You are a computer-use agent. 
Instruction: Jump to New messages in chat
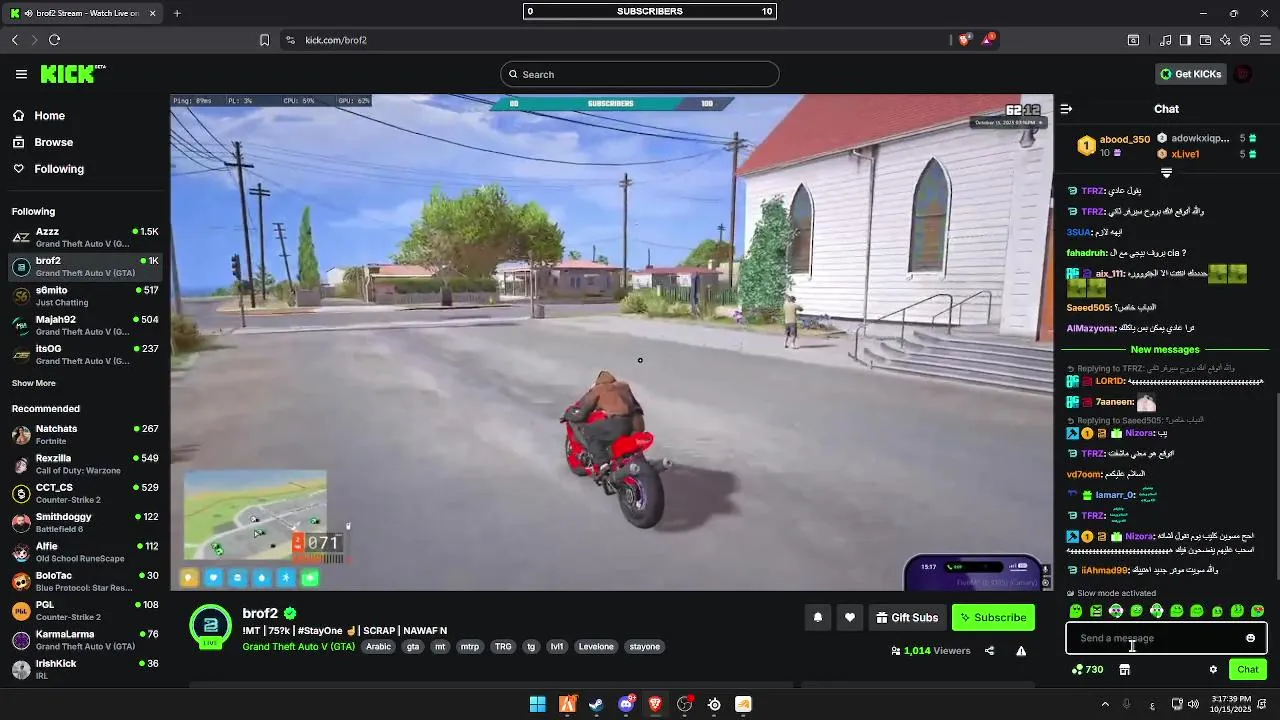click(1165, 350)
